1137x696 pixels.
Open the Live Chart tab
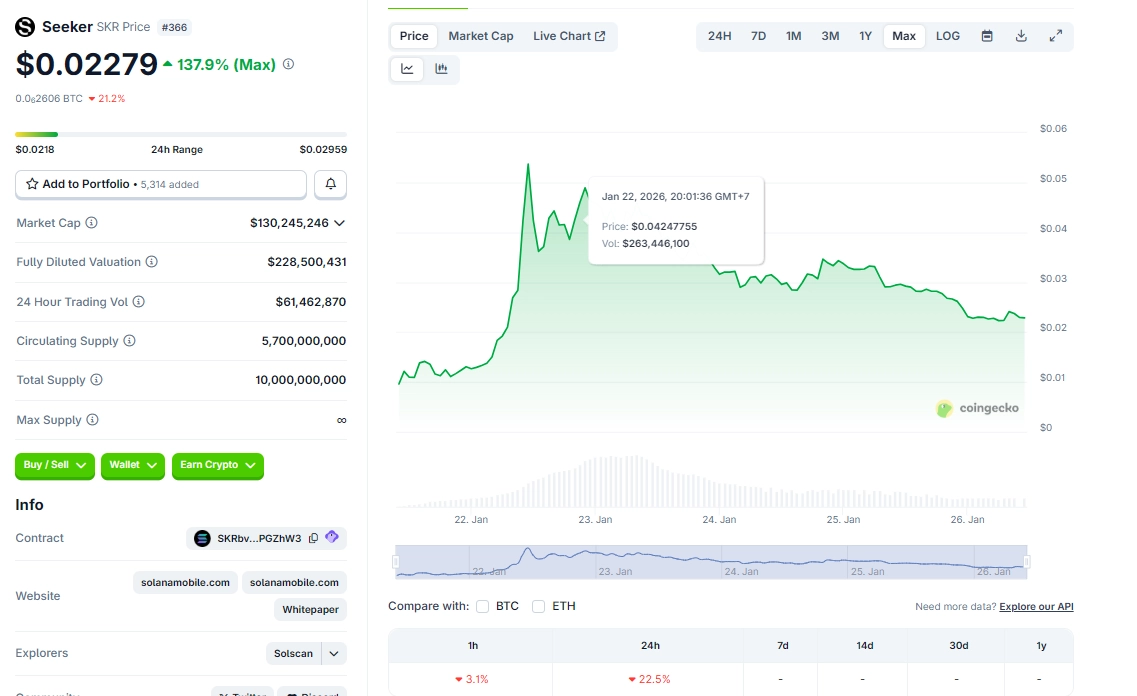pos(570,35)
